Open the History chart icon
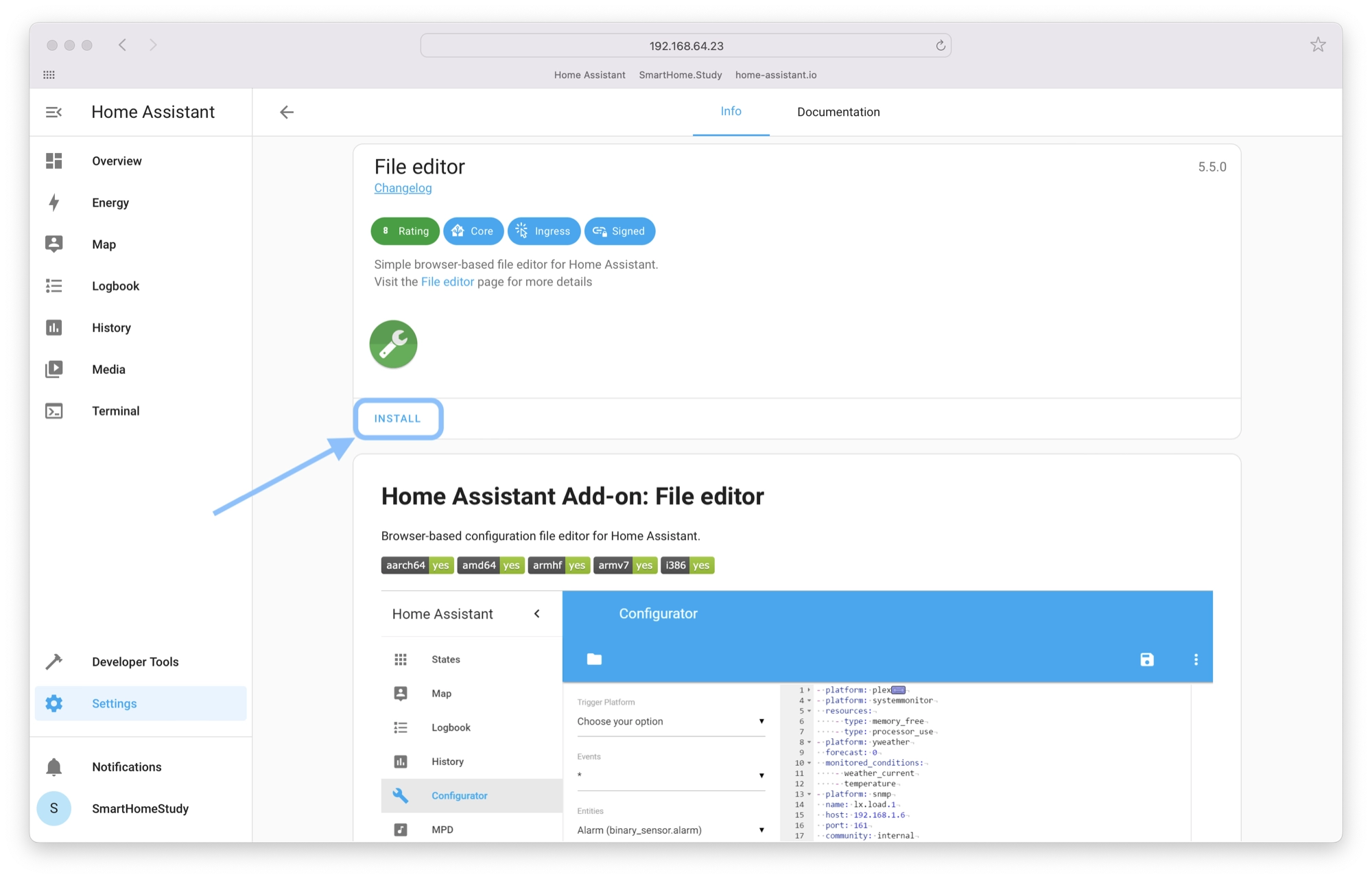This screenshot has width=1372, height=879. [x=54, y=327]
